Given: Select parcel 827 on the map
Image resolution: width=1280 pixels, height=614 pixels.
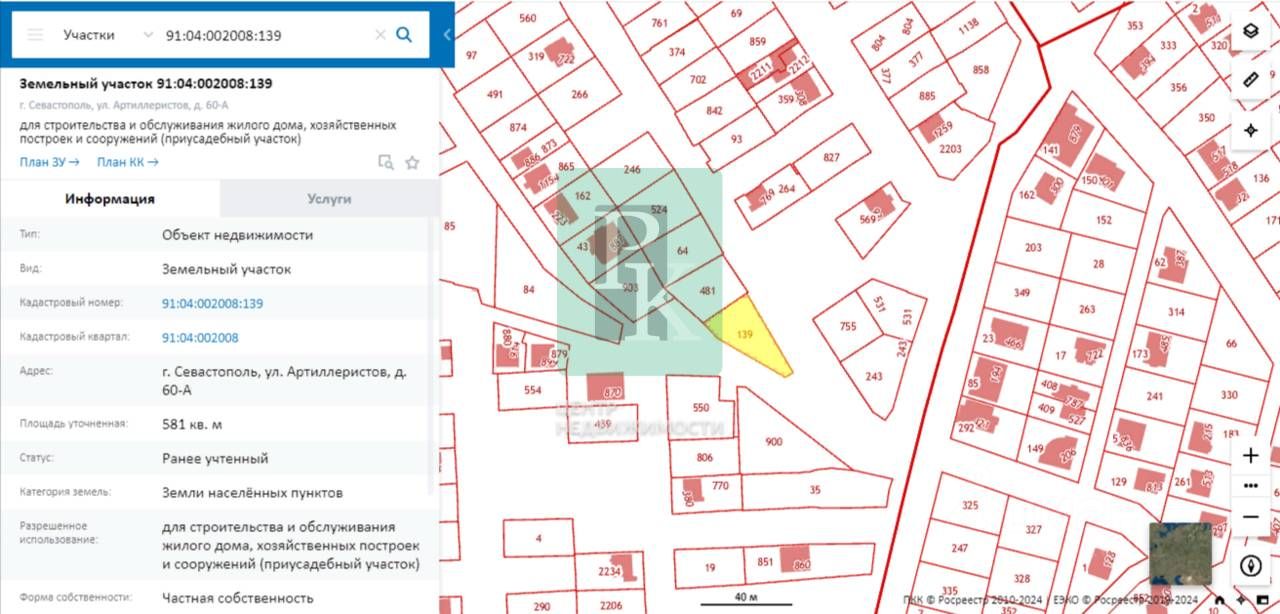Looking at the screenshot, I should pyautogui.click(x=831, y=158).
